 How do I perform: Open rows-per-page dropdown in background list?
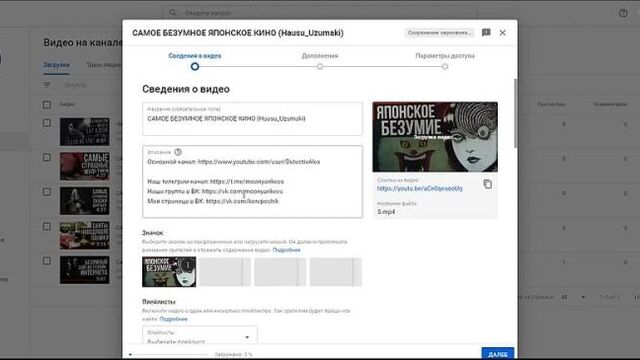(x=573, y=297)
